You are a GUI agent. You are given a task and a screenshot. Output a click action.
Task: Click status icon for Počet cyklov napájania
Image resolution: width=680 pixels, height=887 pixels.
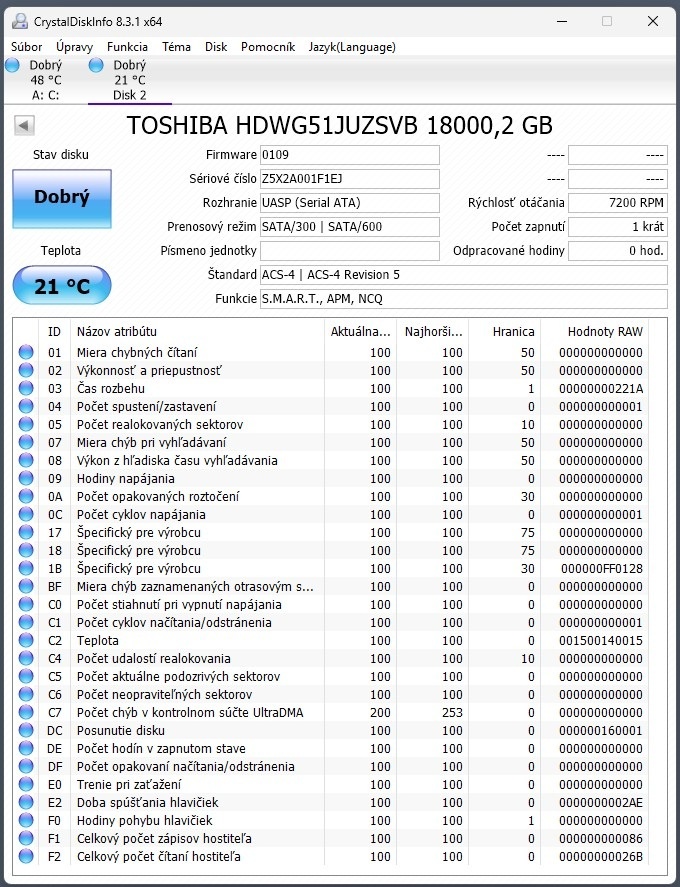point(26,515)
